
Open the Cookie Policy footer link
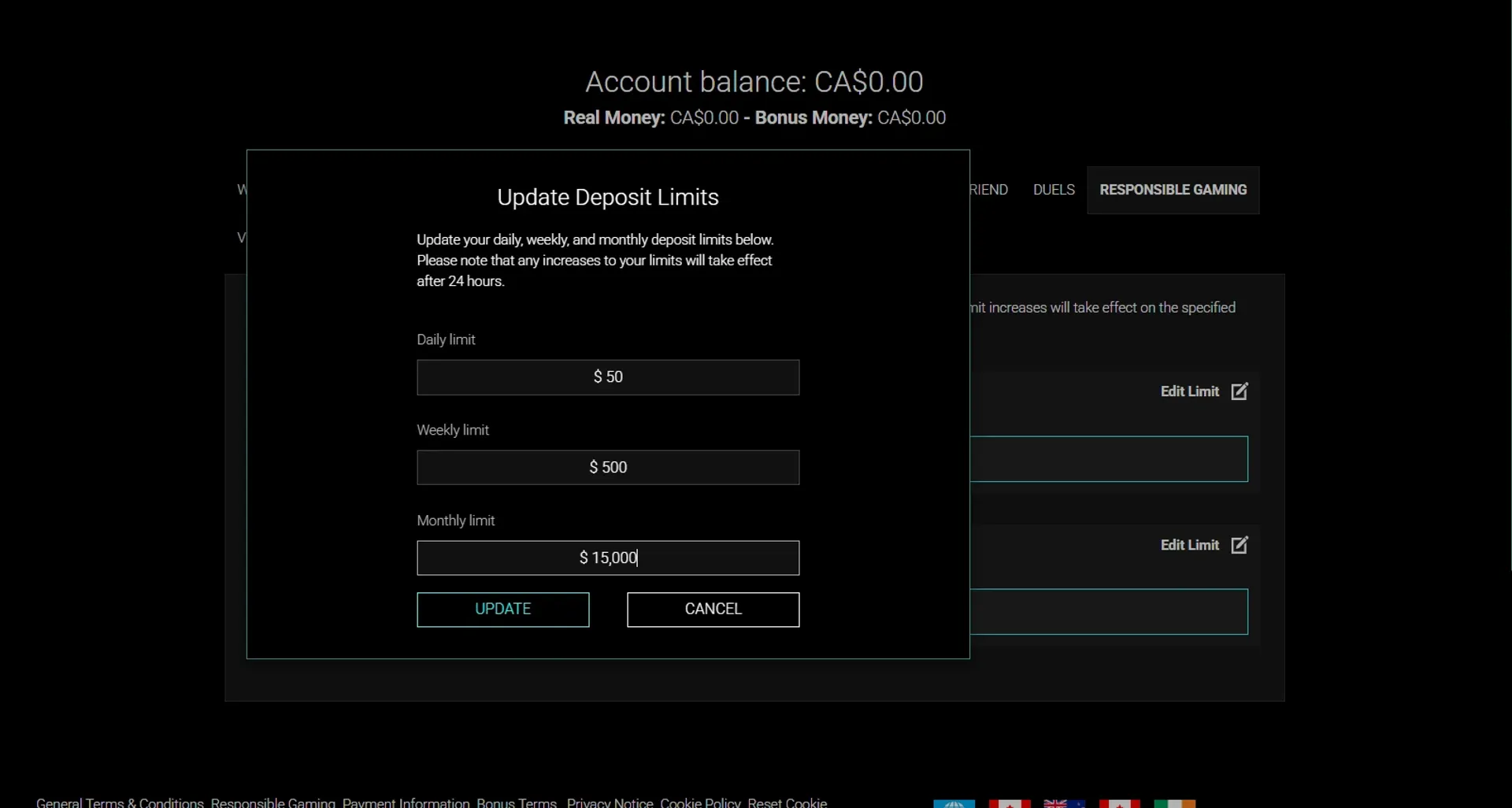click(700, 802)
